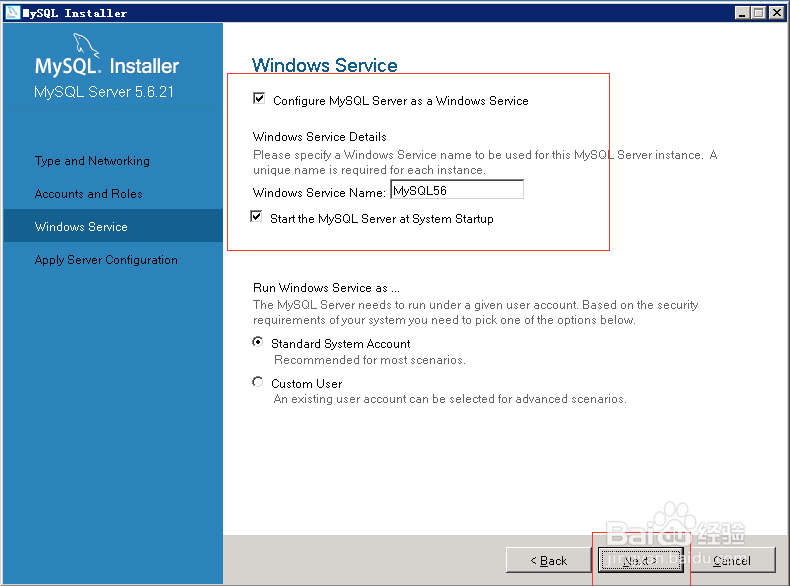Click the Back button

[548, 560]
